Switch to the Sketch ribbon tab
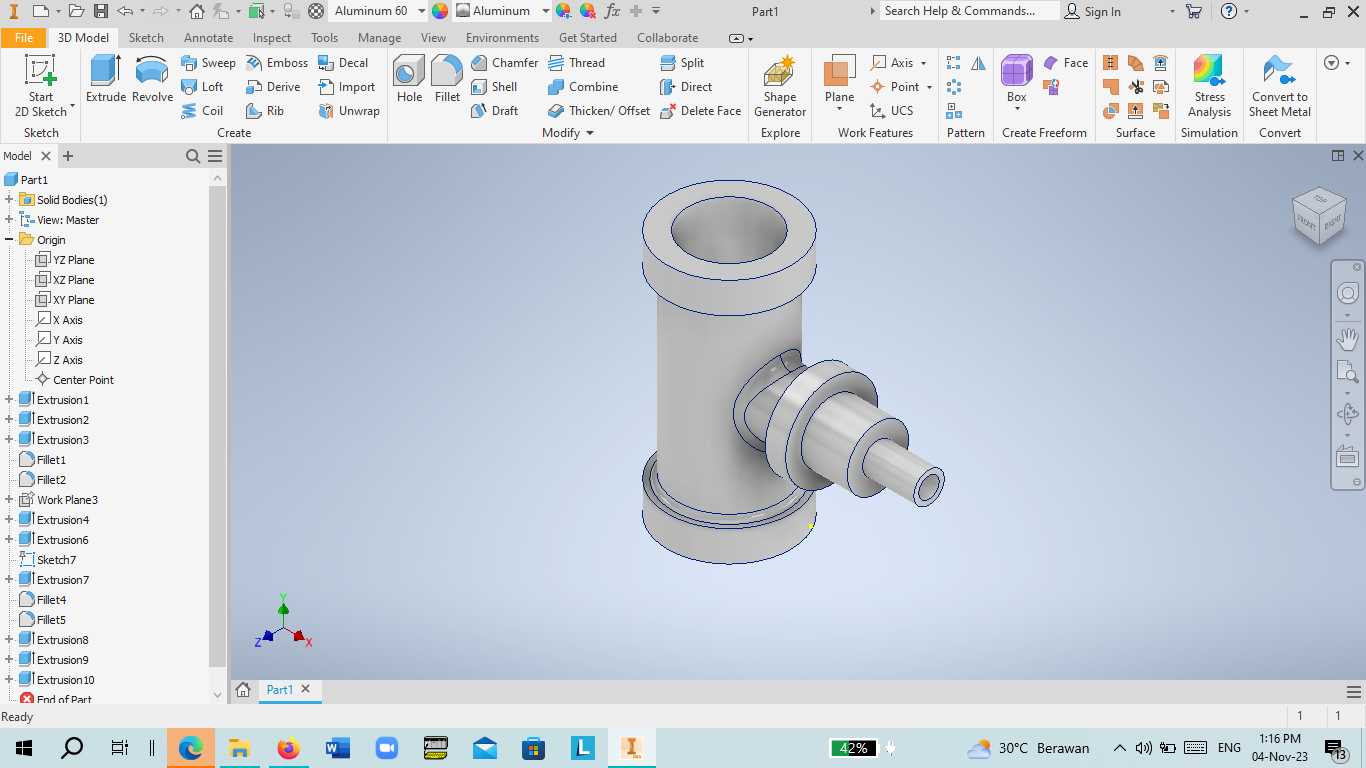 pos(146,38)
